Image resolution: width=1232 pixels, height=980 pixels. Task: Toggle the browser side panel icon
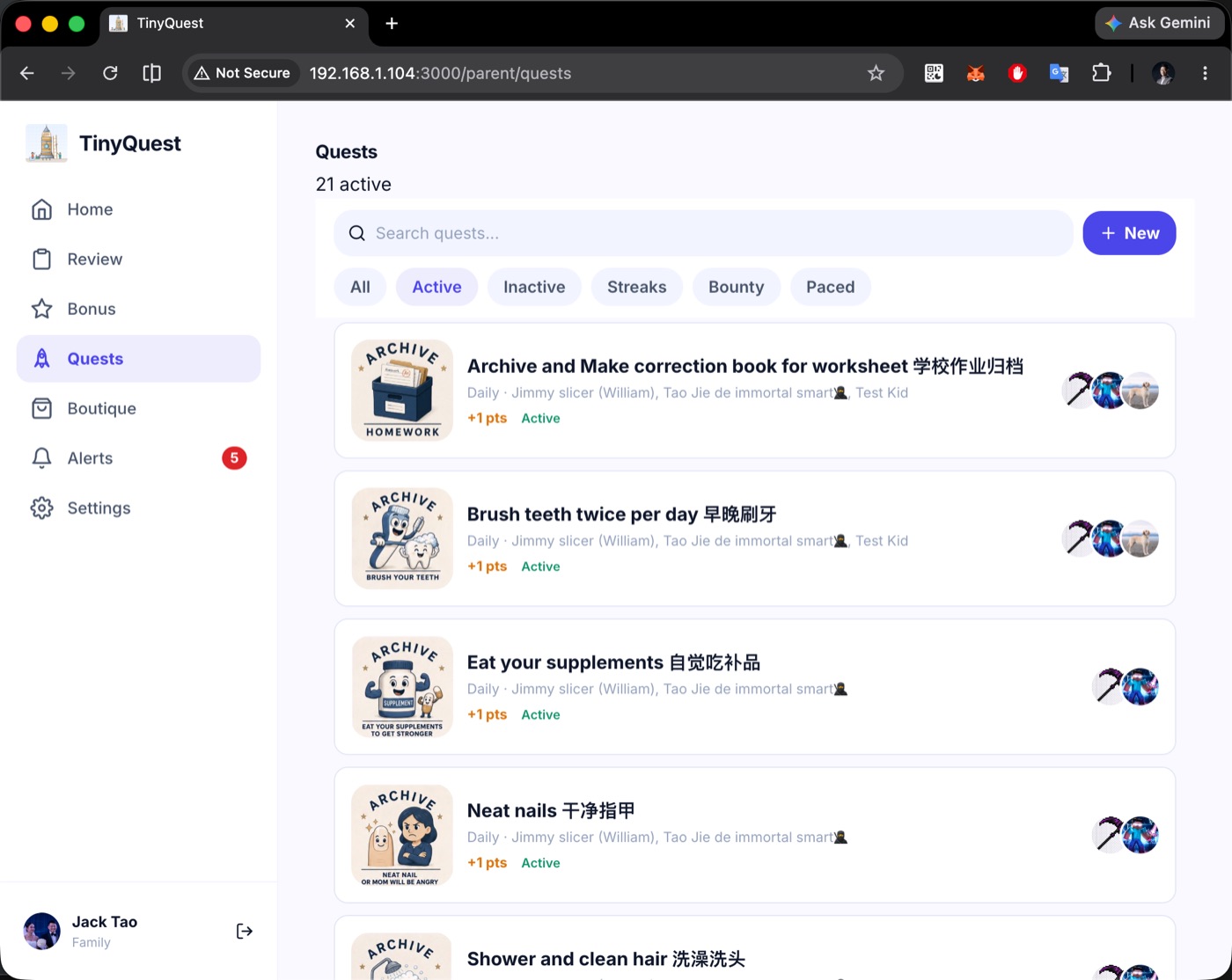point(151,73)
